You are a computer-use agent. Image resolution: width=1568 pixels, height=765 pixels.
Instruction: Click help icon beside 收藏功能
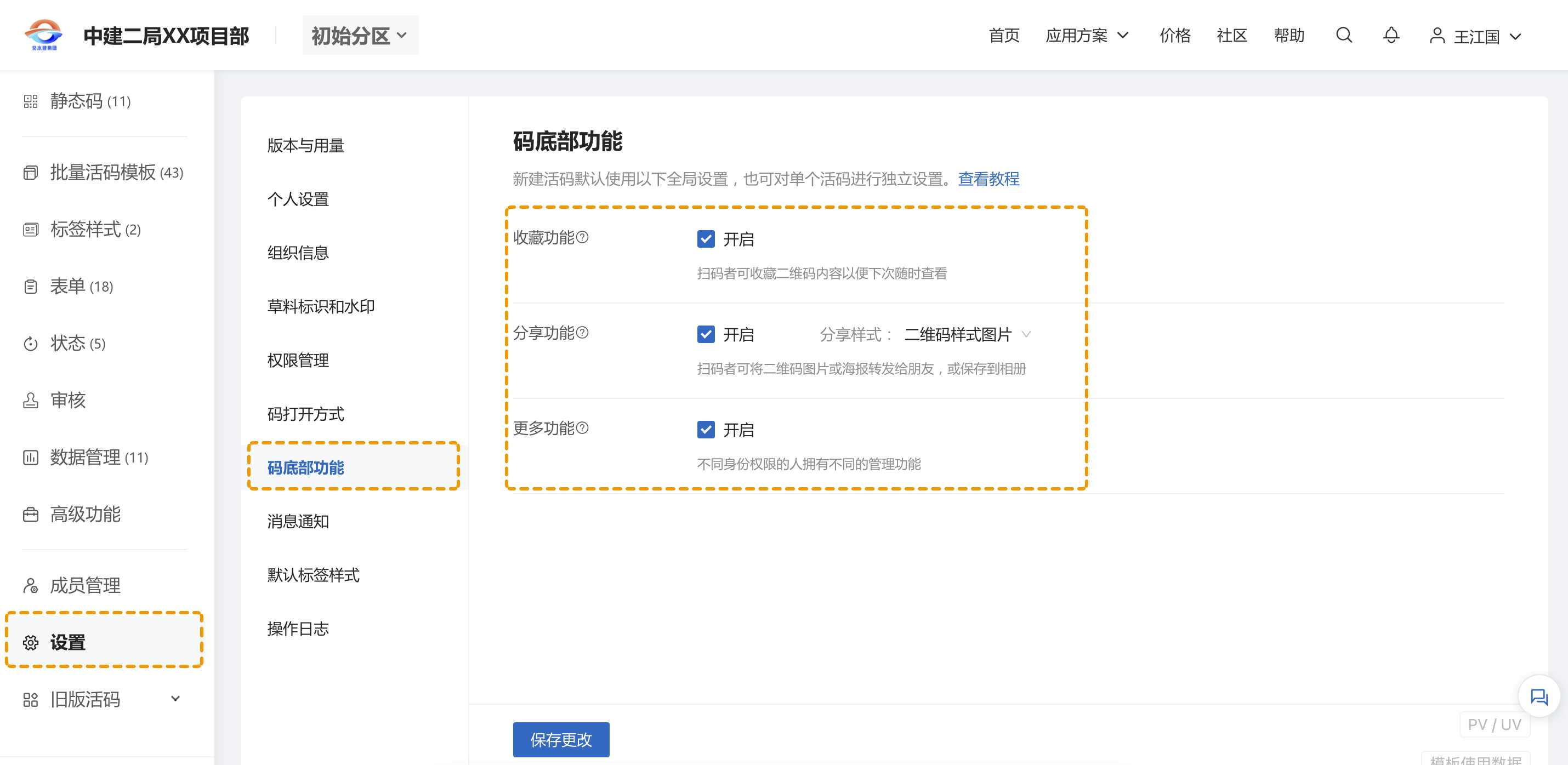point(583,237)
